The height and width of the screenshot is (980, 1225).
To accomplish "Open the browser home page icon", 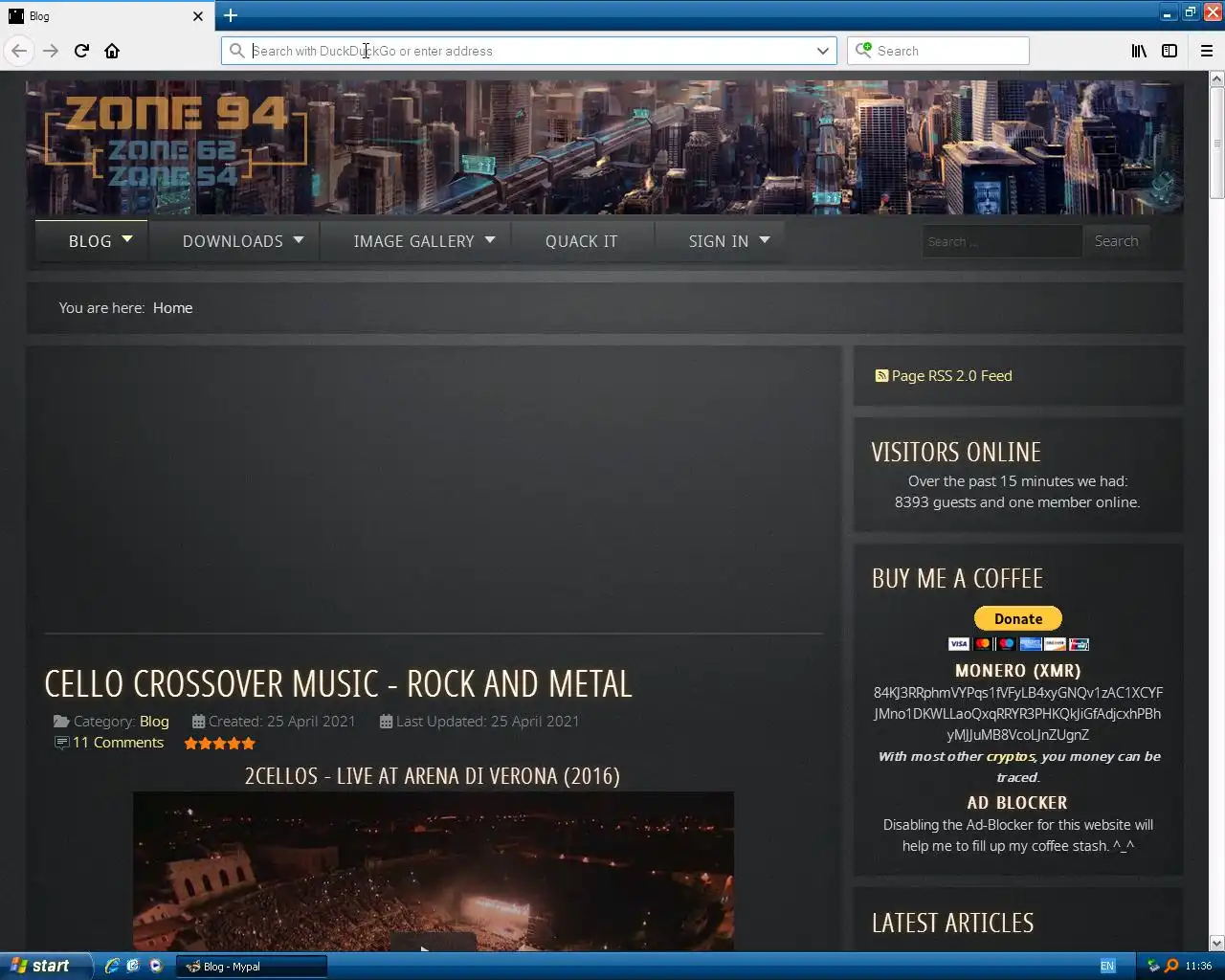I will click(112, 51).
